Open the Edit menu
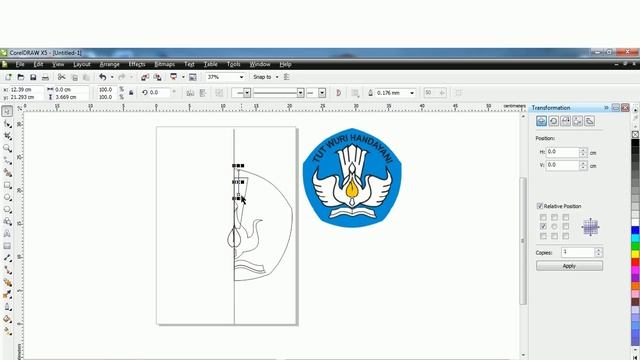Screen dimensions: 640x360 click(x=38, y=64)
